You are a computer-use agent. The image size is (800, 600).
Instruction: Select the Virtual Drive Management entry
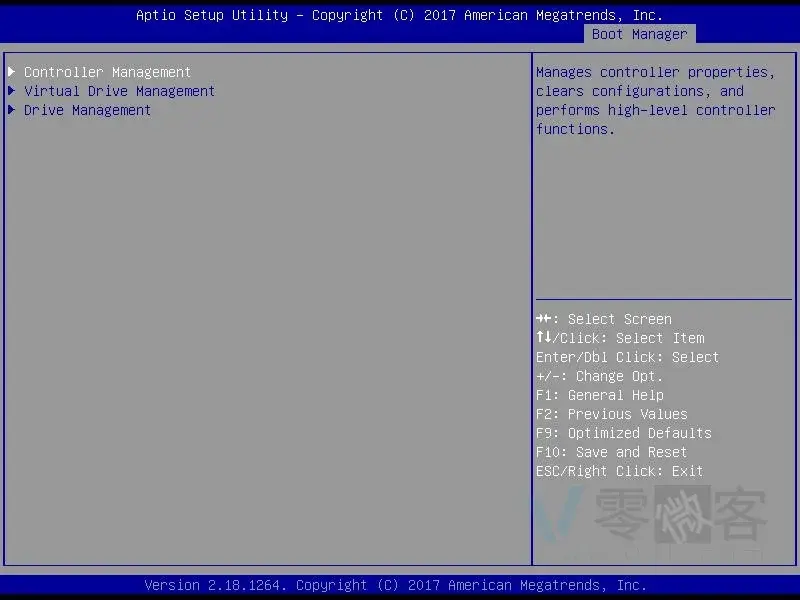click(119, 91)
